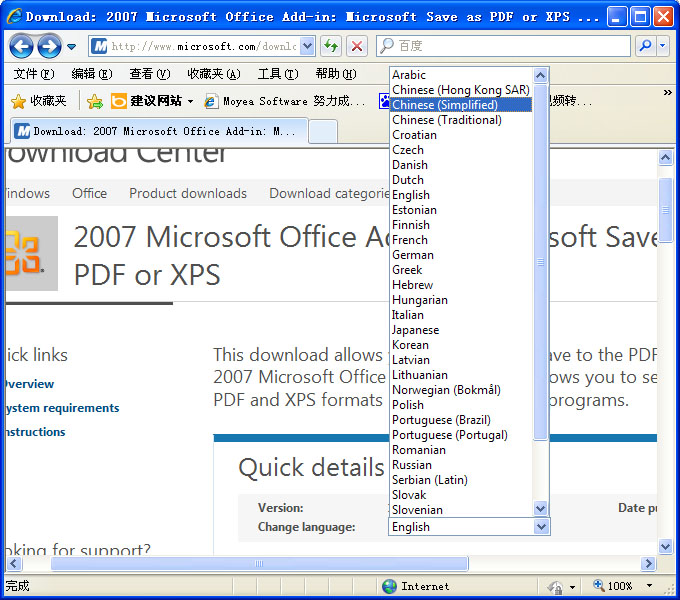Select Hungarian language option
The width and height of the screenshot is (680, 600).
[x=461, y=300]
